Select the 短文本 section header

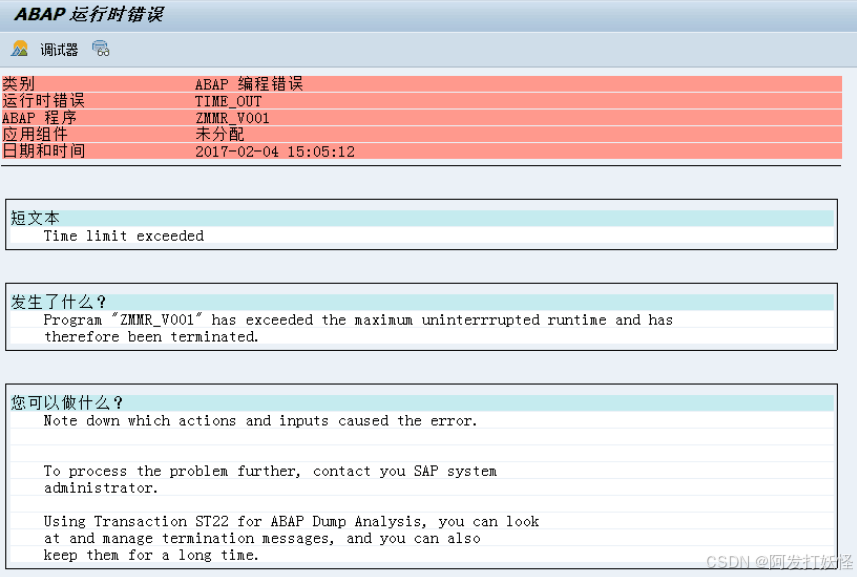[36, 218]
